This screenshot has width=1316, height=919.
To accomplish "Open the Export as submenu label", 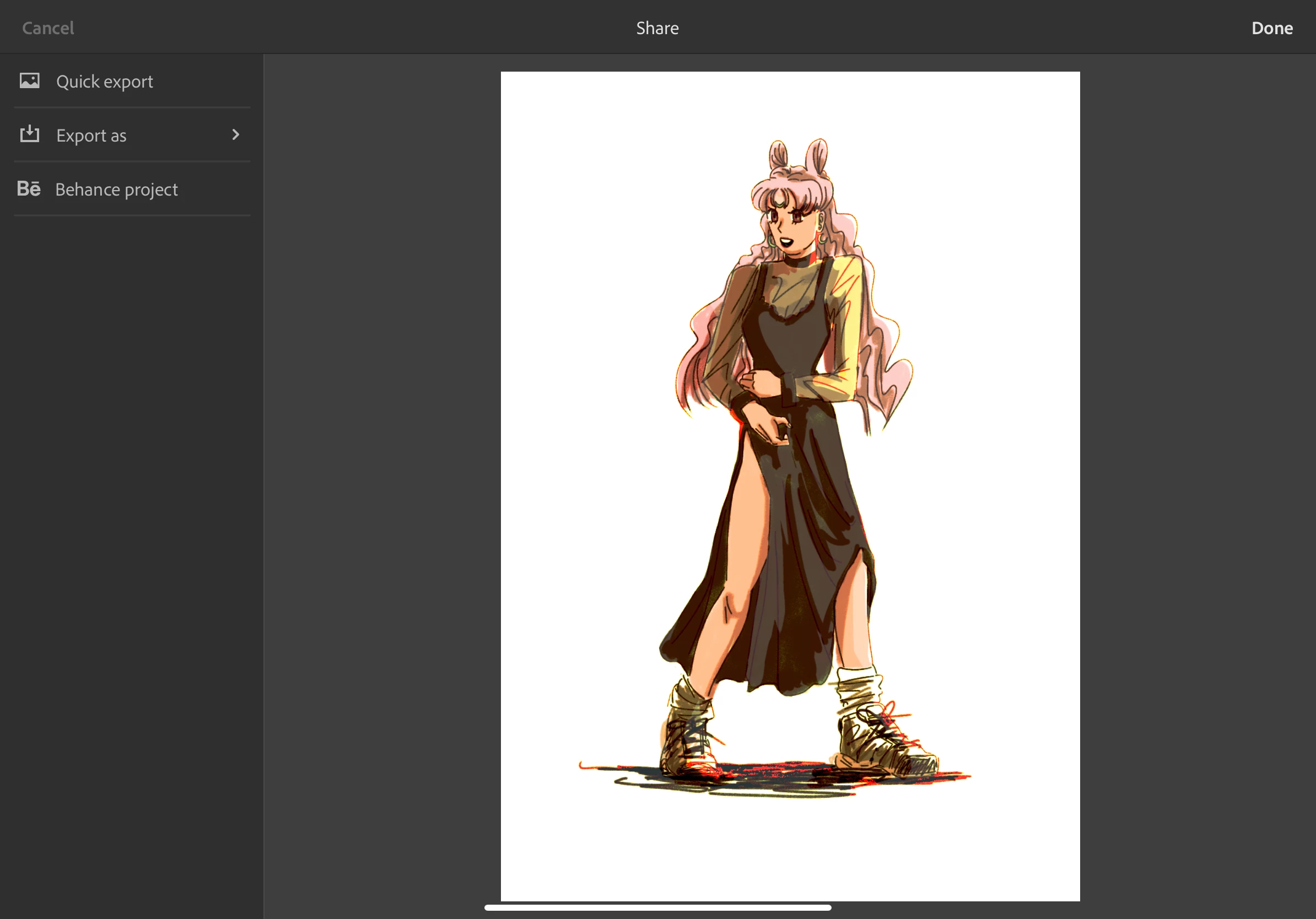I will pos(91,136).
